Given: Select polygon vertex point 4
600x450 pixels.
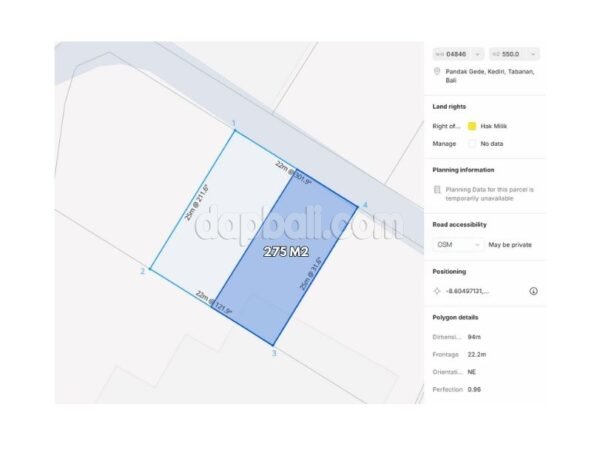Looking at the screenshot, I should point(358,207).
